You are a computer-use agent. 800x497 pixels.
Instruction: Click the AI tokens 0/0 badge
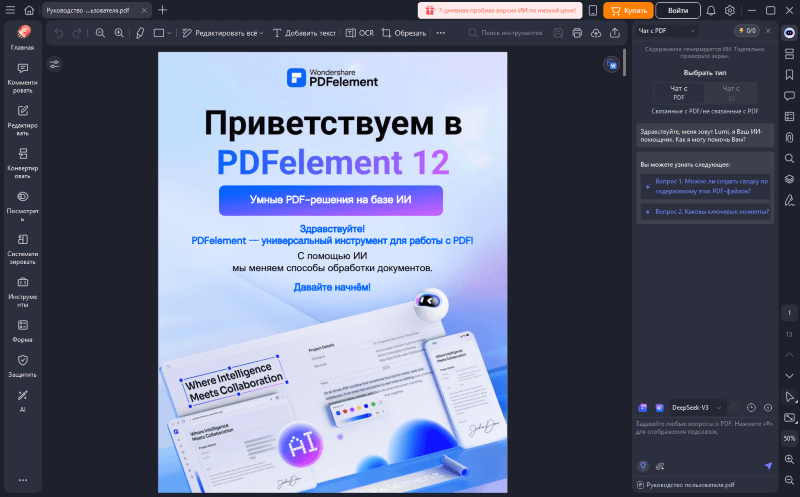click(x=747, y=31)
